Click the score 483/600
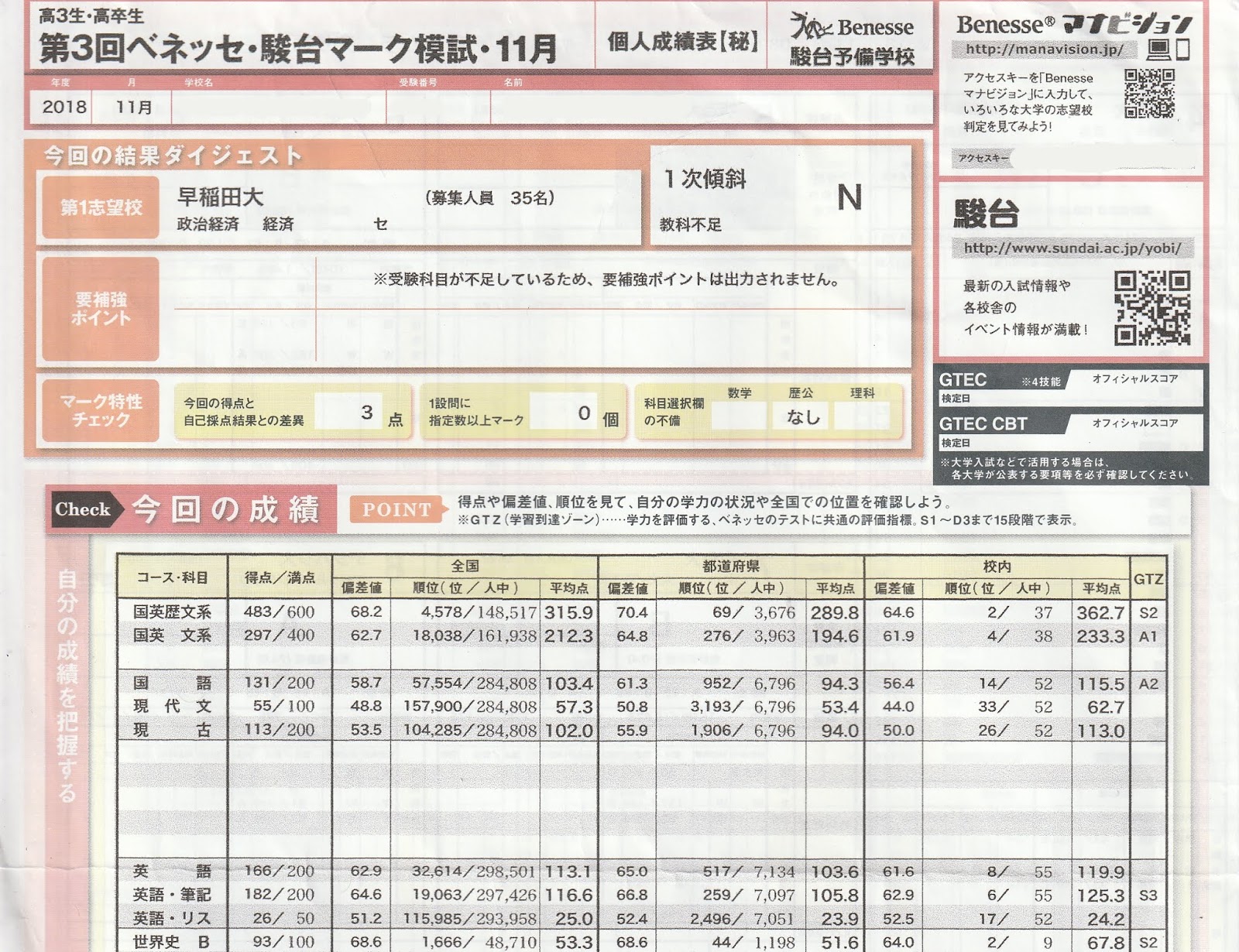This screenshot has height=952, width=1239. pos(279,611)
